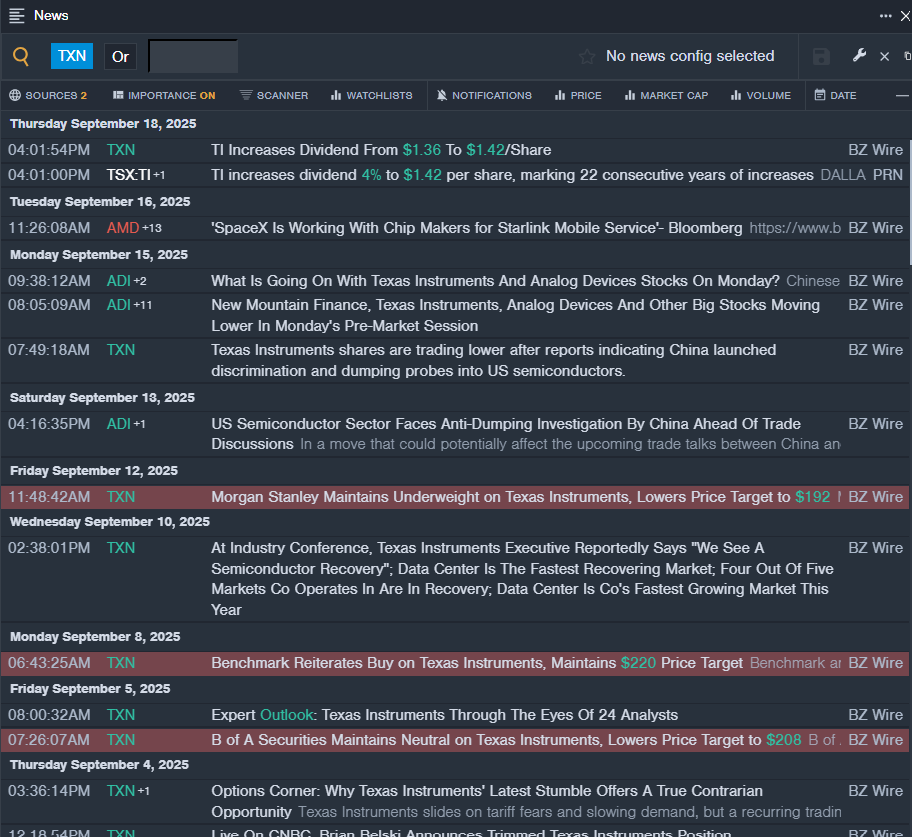The image size is (912, 837).
Task: Select the Market Cap filter tab
Action: coord(666,96)
